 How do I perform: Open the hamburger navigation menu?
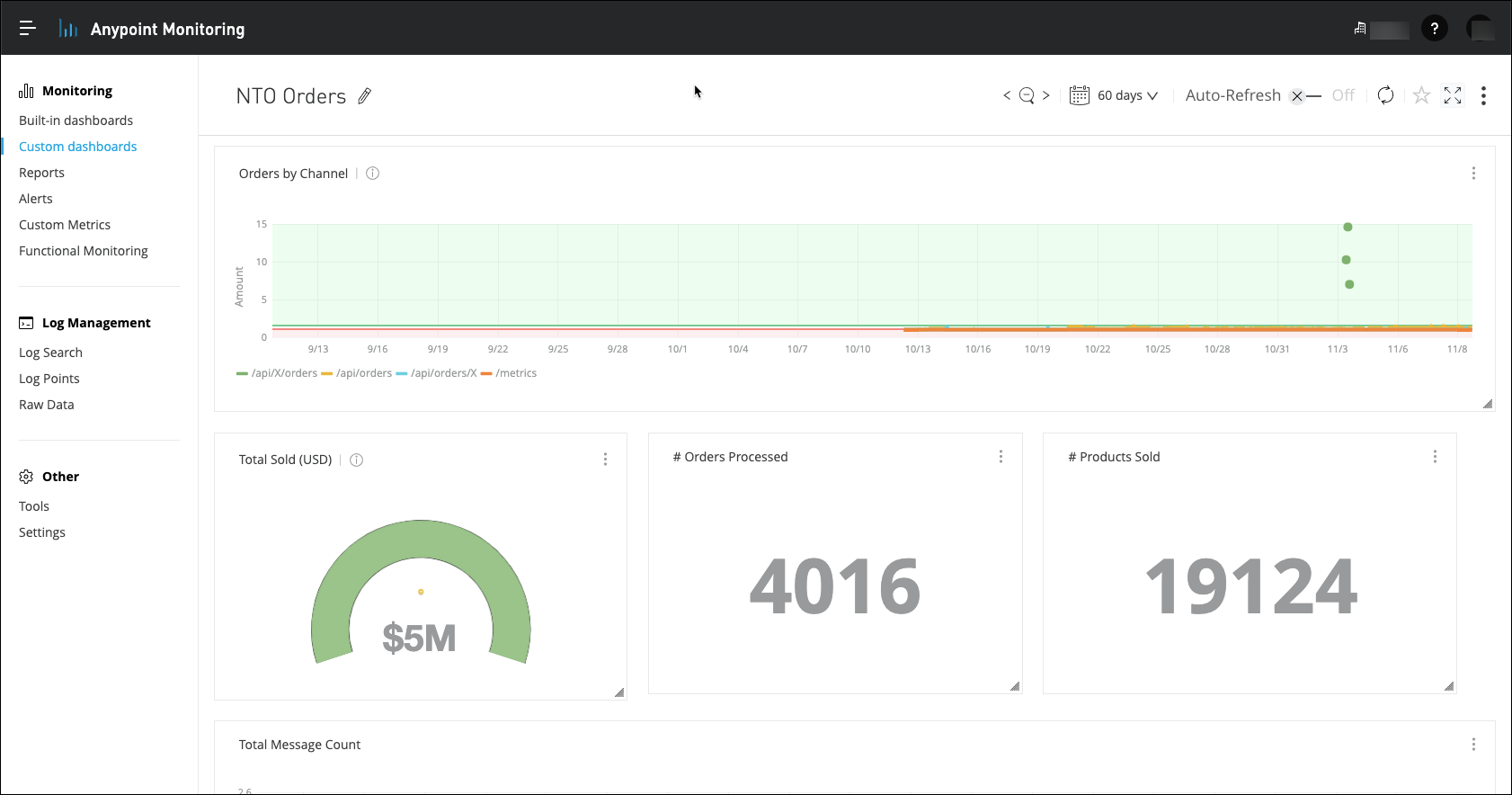(x=28, y=29)
